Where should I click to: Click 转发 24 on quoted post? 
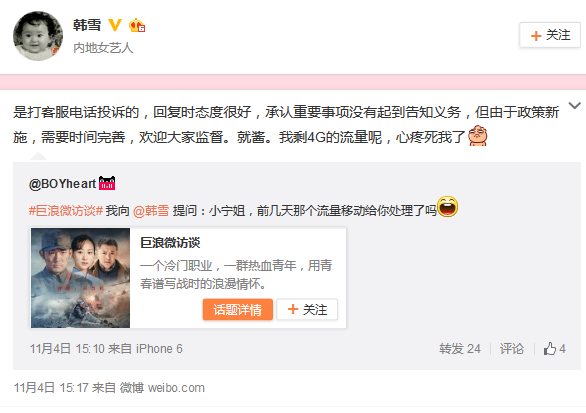[x=460, y=349]
